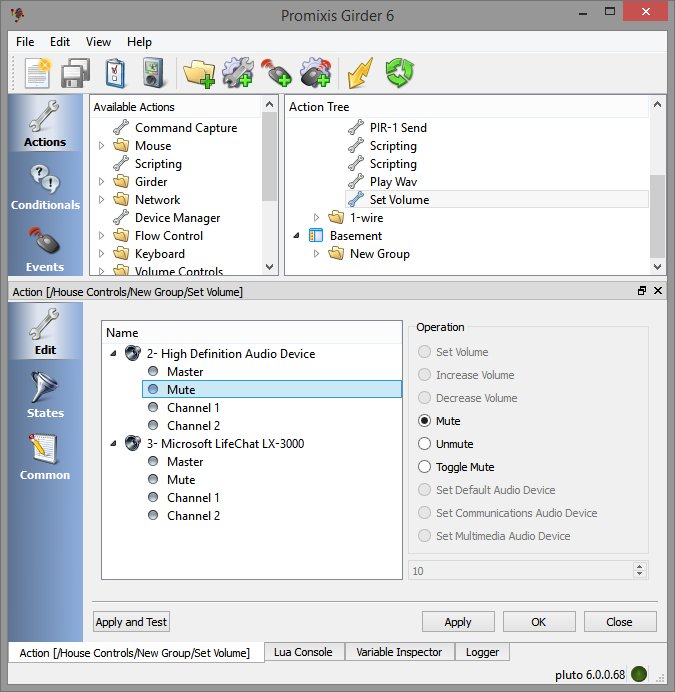Select Set Communications Audio Device radio

pos(424,512)
